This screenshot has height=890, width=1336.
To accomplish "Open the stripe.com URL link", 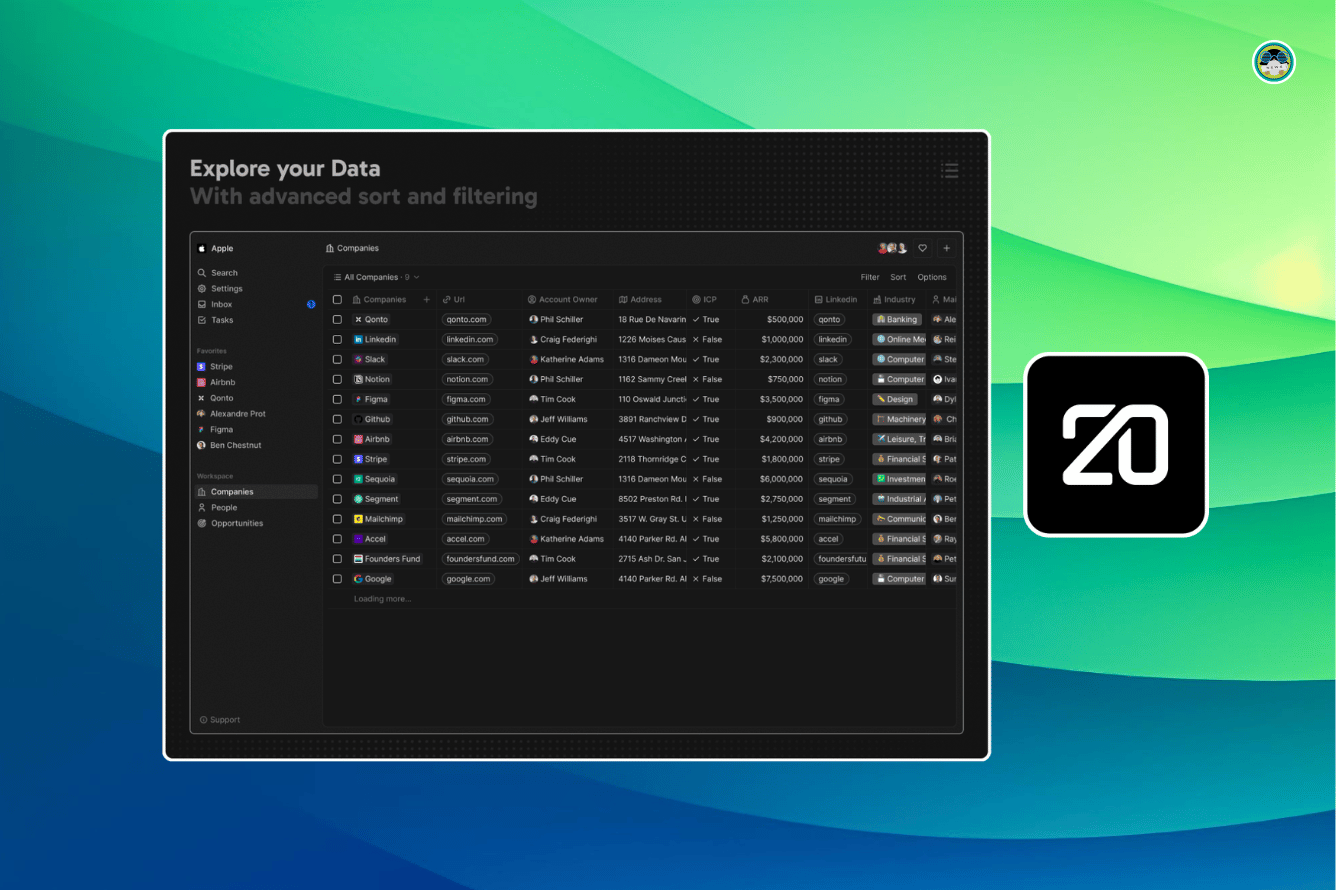I will (x=466, y=459).
